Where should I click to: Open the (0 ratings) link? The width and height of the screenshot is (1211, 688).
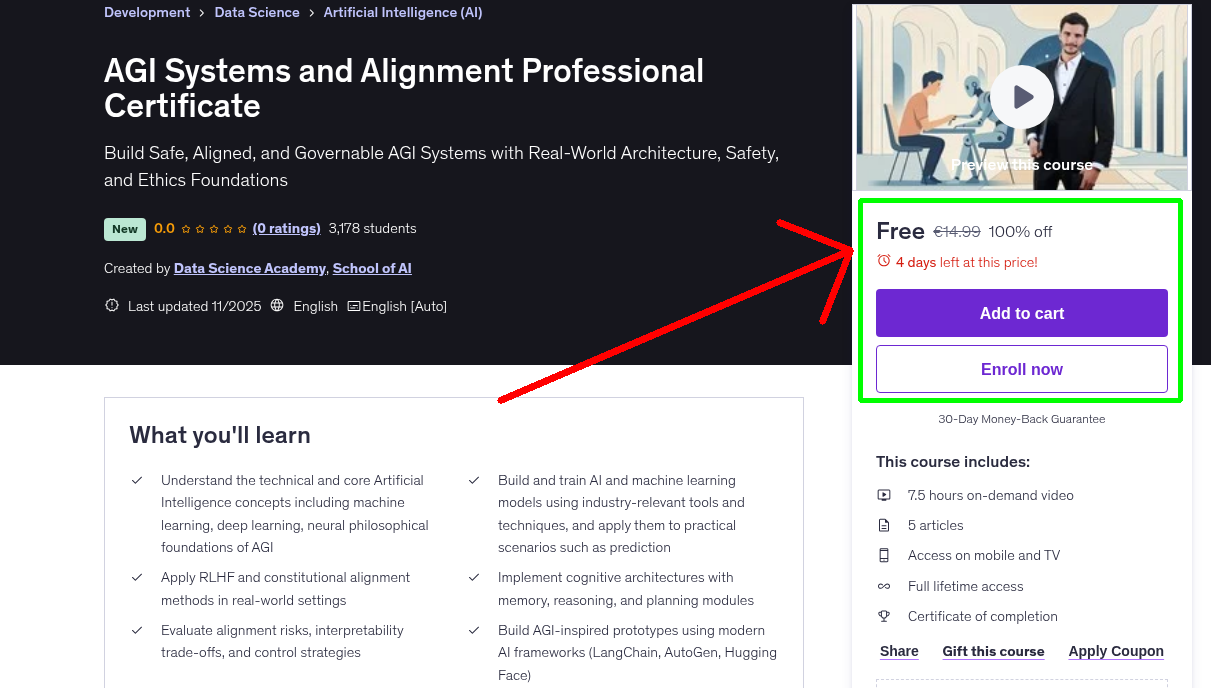pos(286,228)
